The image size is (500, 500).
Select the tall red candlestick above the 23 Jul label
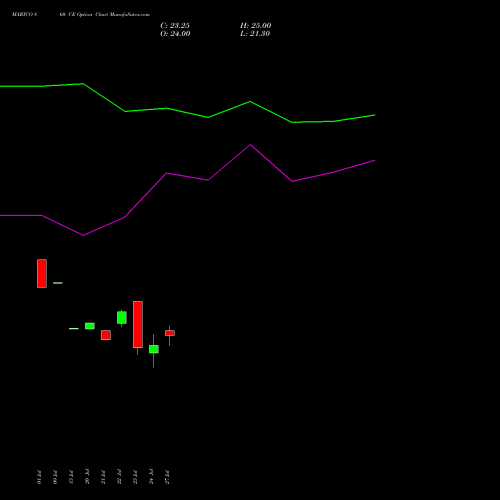(138, 325)
